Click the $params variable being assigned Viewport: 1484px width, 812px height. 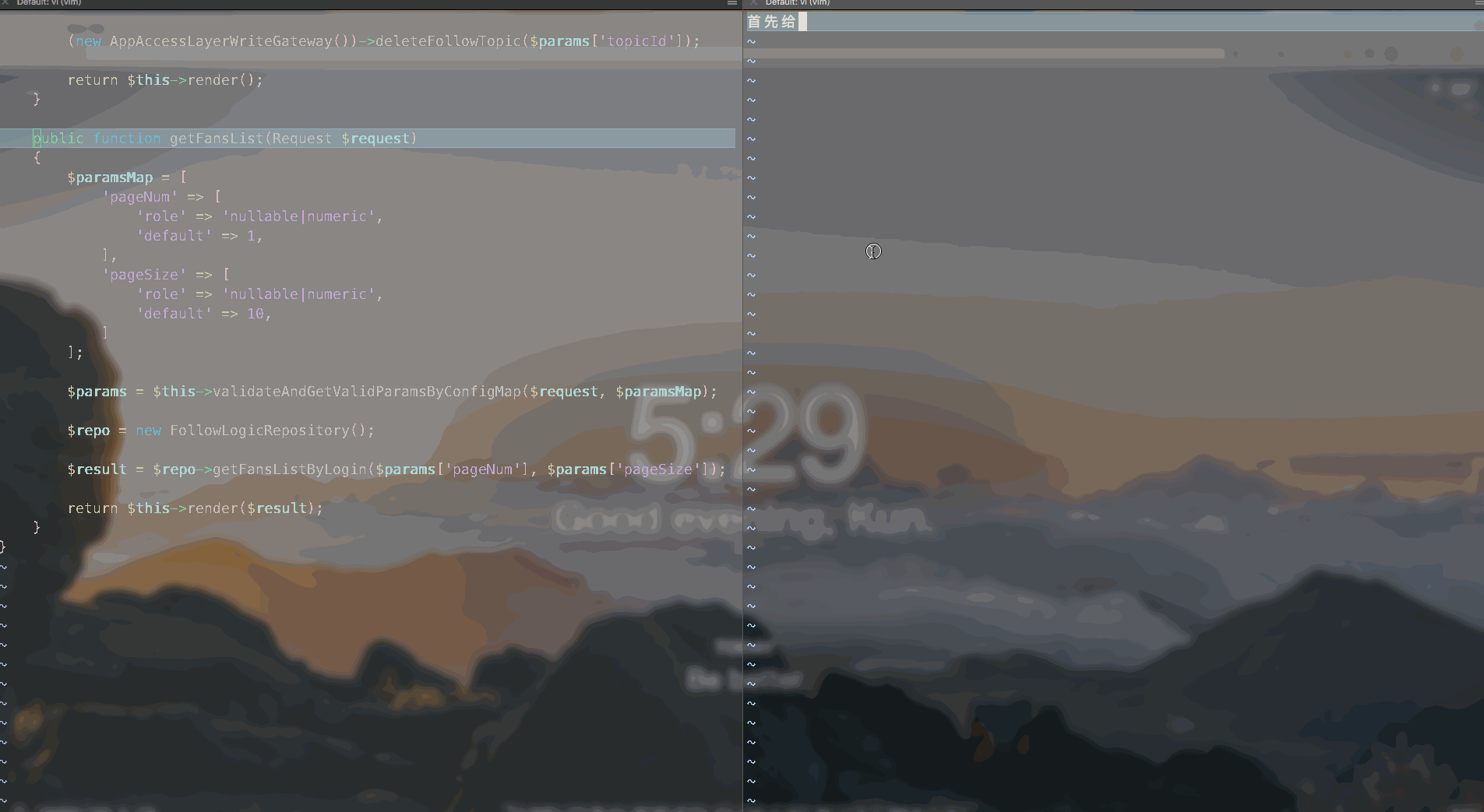click(x=97, y=392)
